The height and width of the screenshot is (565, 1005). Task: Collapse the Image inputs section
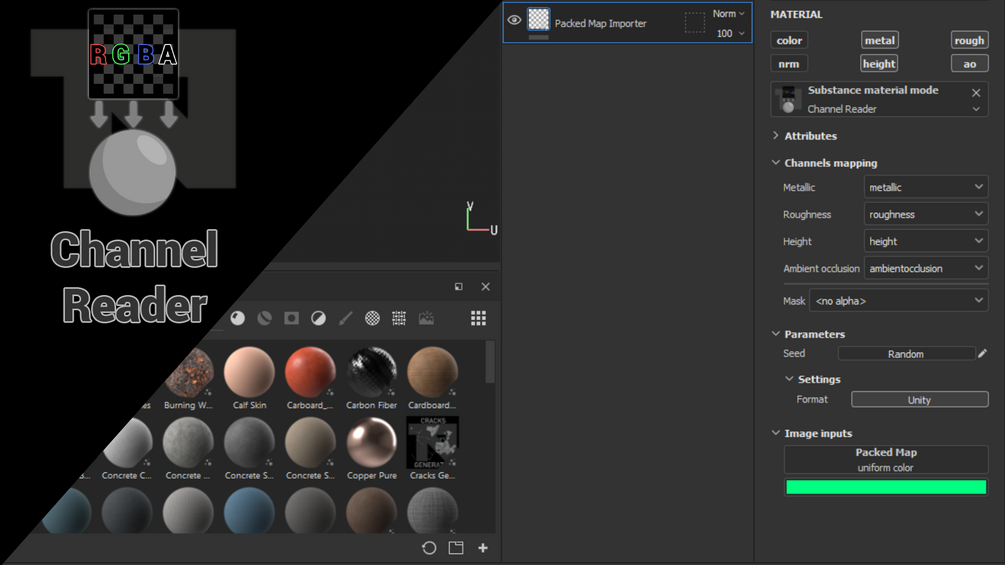pyautogui.click(x=776, y=433)
